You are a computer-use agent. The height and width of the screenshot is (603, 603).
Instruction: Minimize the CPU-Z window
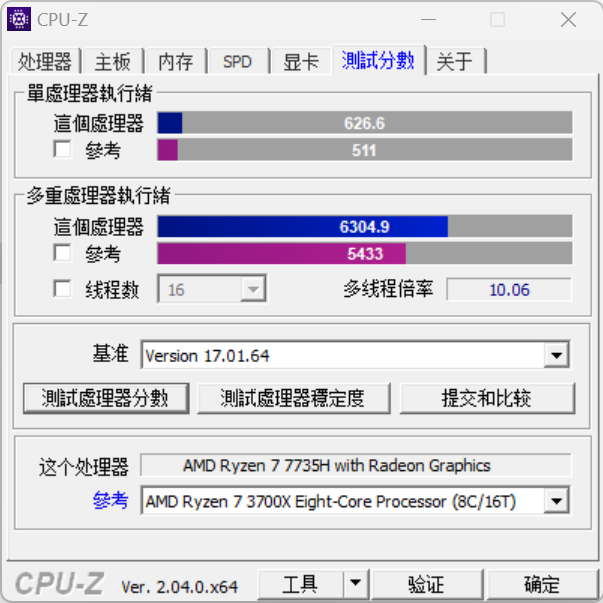click(428, 19)
